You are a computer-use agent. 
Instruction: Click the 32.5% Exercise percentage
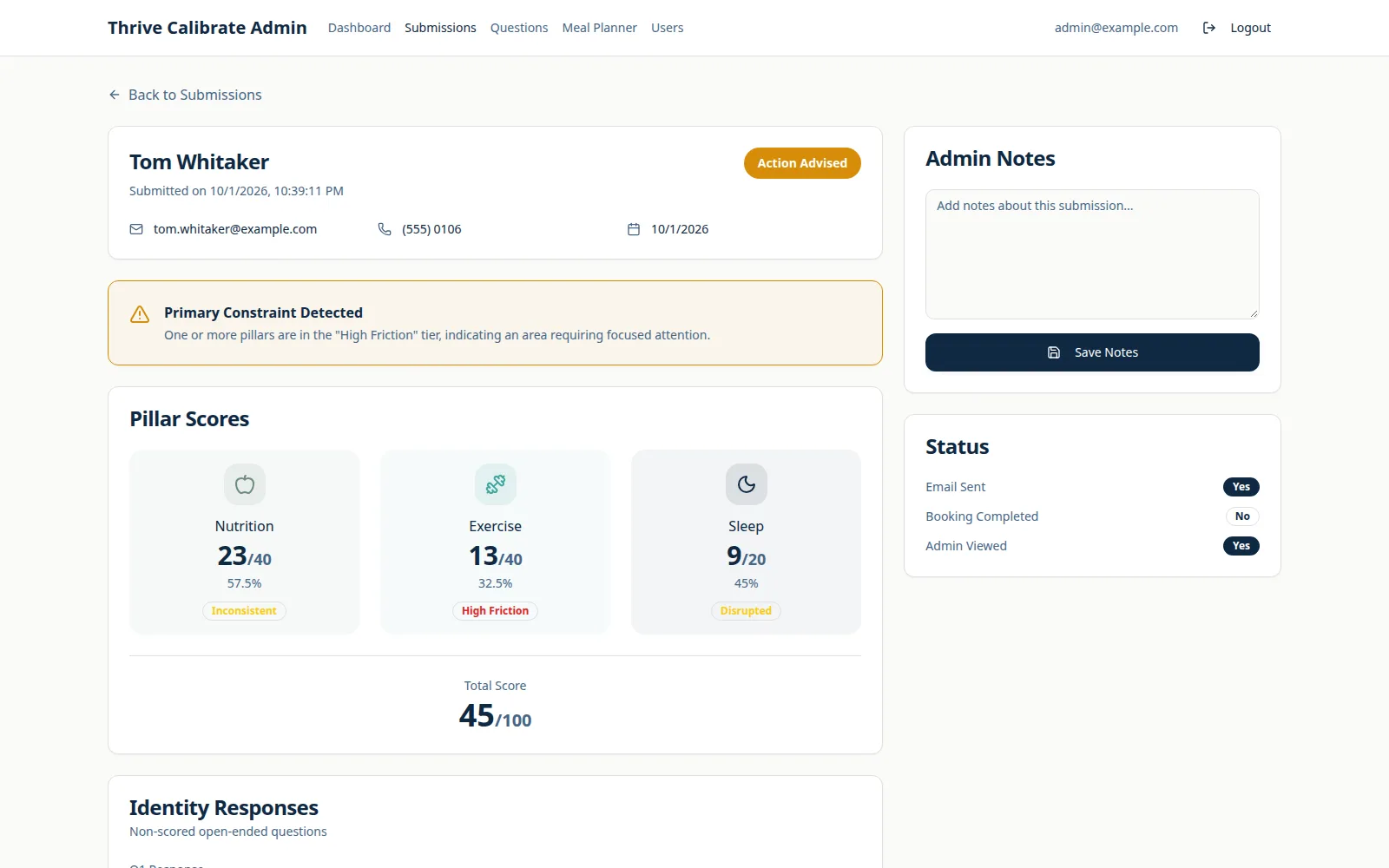[495, 583]
